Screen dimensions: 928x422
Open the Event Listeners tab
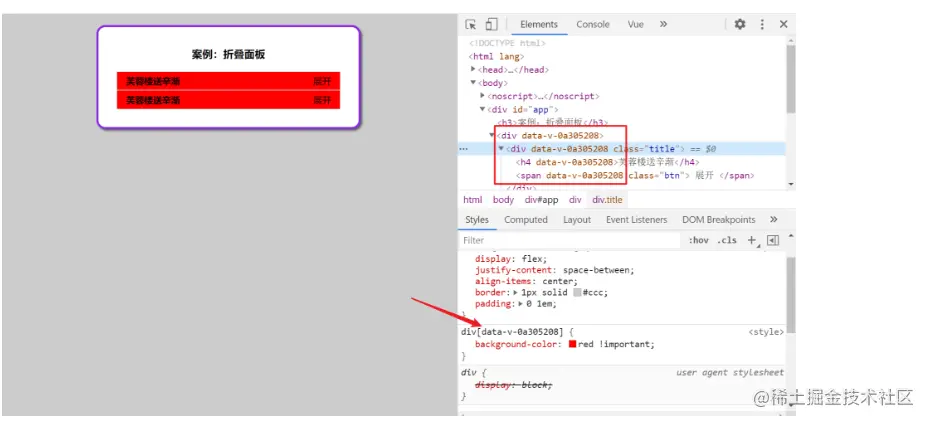click(x=636, y=220)
